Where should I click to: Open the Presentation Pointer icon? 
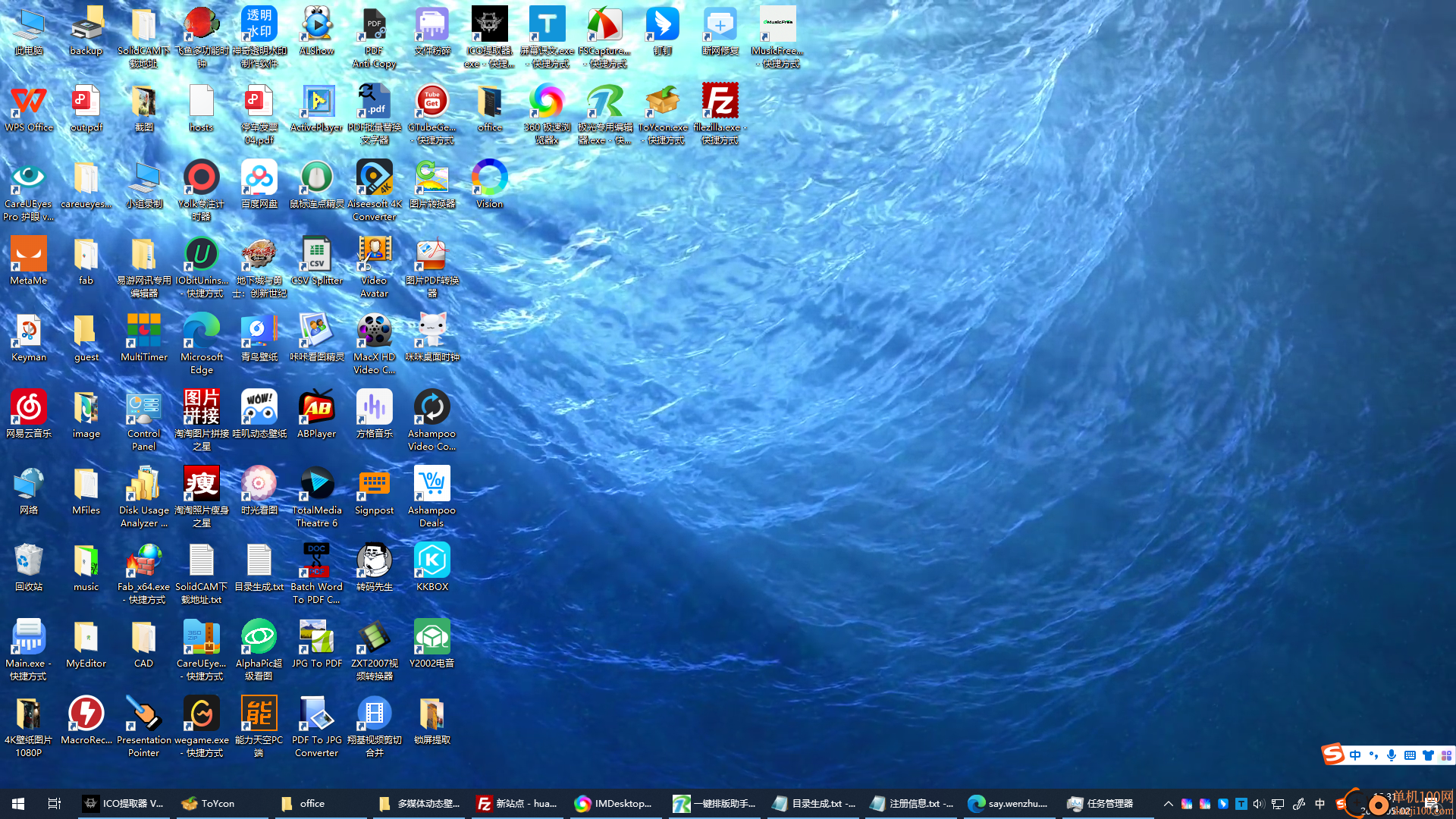coord(144,727)
